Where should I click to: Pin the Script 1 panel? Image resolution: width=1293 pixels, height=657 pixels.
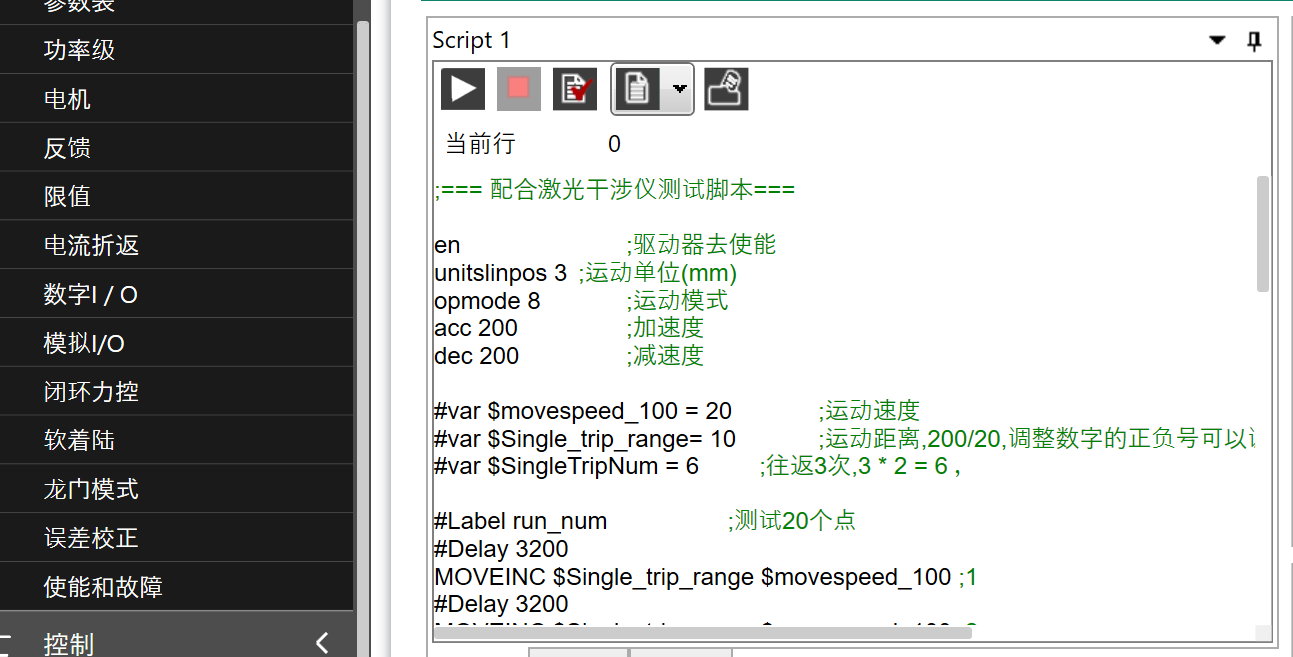click(x=1254, y=41)
